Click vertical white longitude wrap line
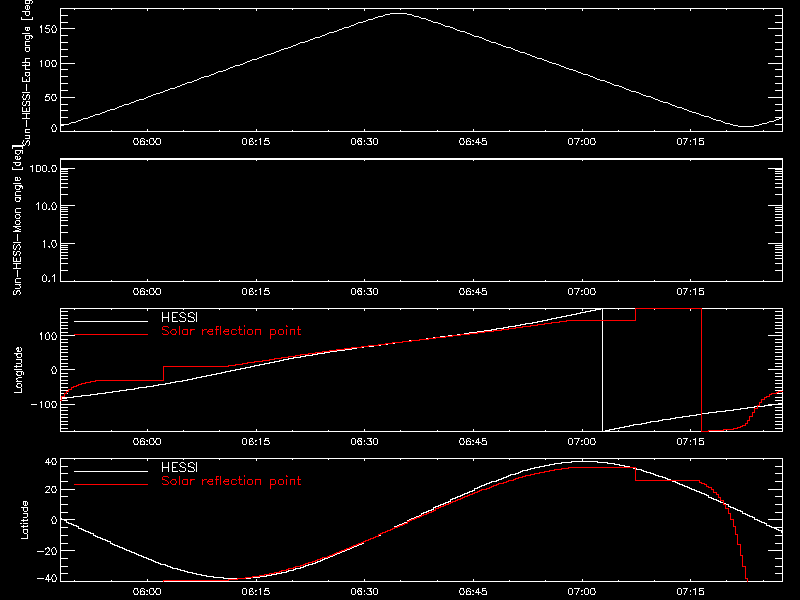The width and height of the screenshot is (800, 600). tap(603, 370)
